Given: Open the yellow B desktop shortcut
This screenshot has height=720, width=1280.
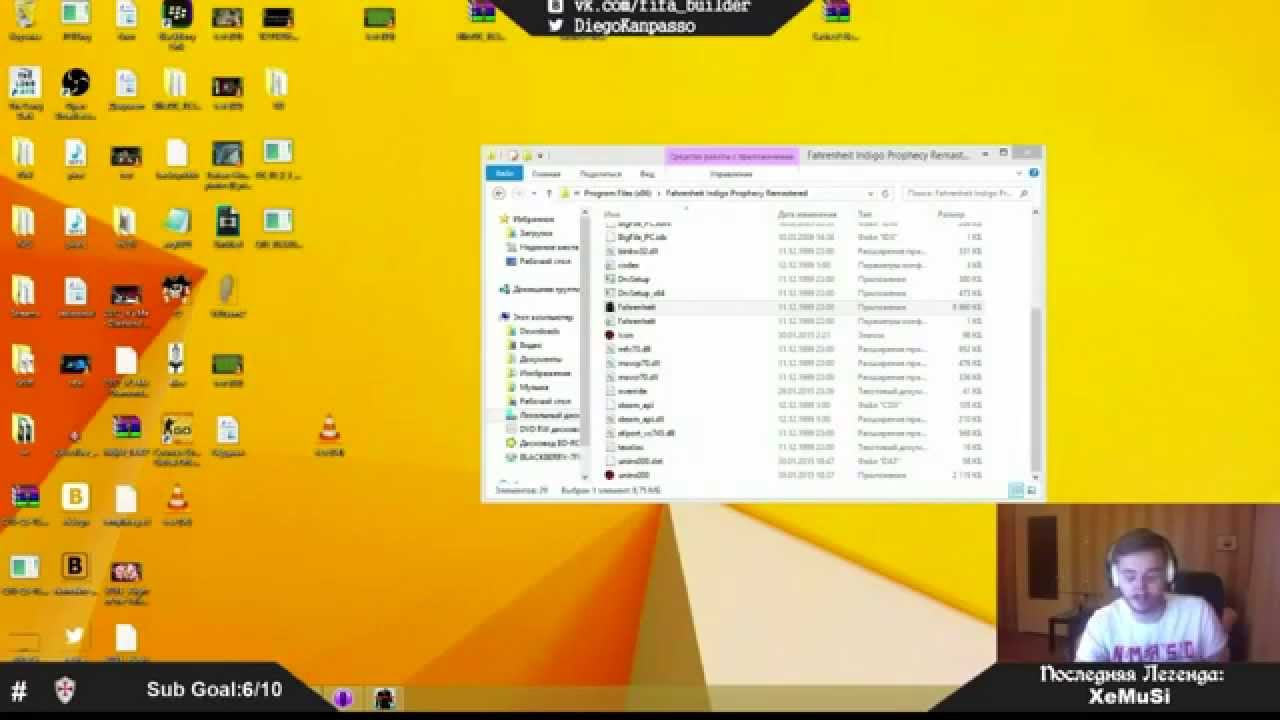Looking at the screenshot, I should coord(75,502).
